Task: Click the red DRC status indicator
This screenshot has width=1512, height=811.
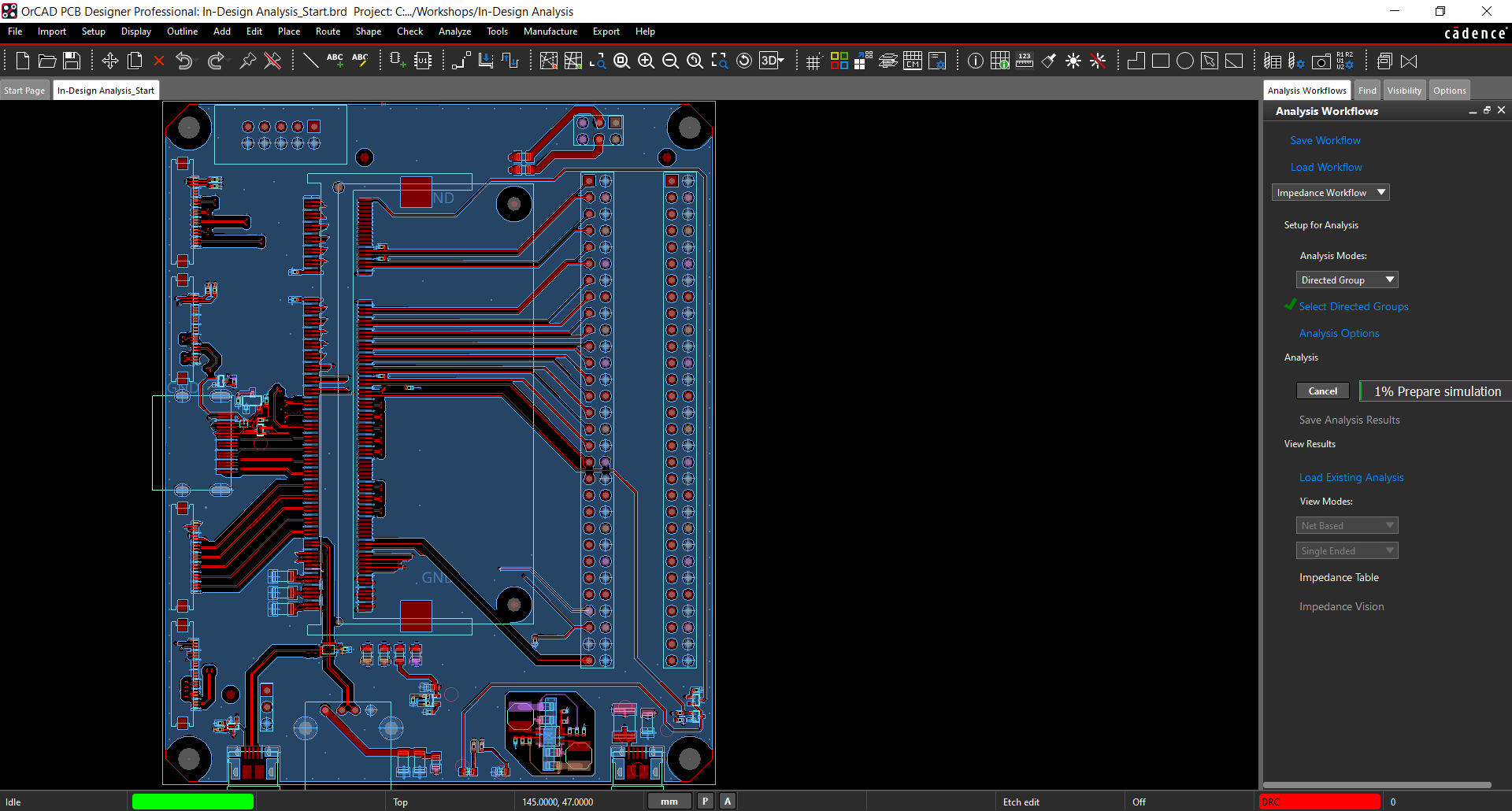Action: pos(1318,802)
